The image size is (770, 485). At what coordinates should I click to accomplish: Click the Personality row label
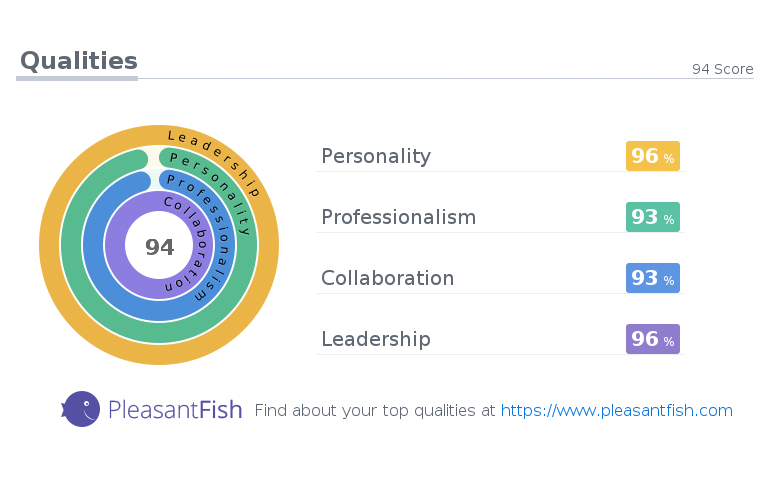[376, 156]
